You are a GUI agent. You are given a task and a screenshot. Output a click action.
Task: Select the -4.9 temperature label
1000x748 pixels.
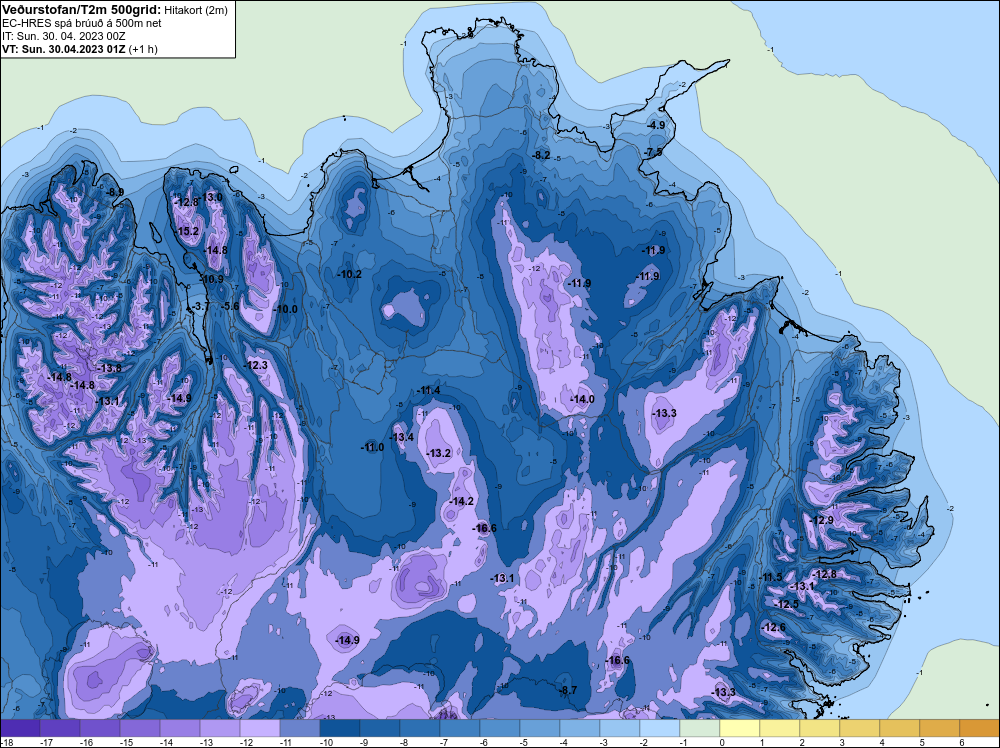click(656, 125)
